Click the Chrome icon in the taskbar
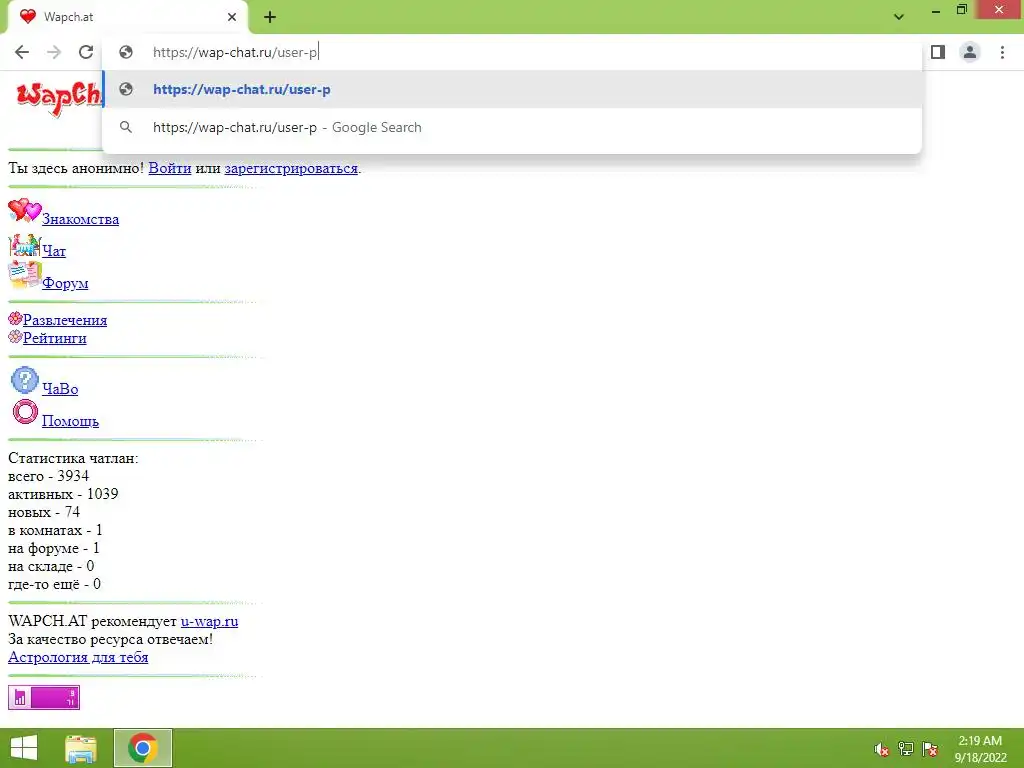The image size is (1024, 768). (143, 748)
